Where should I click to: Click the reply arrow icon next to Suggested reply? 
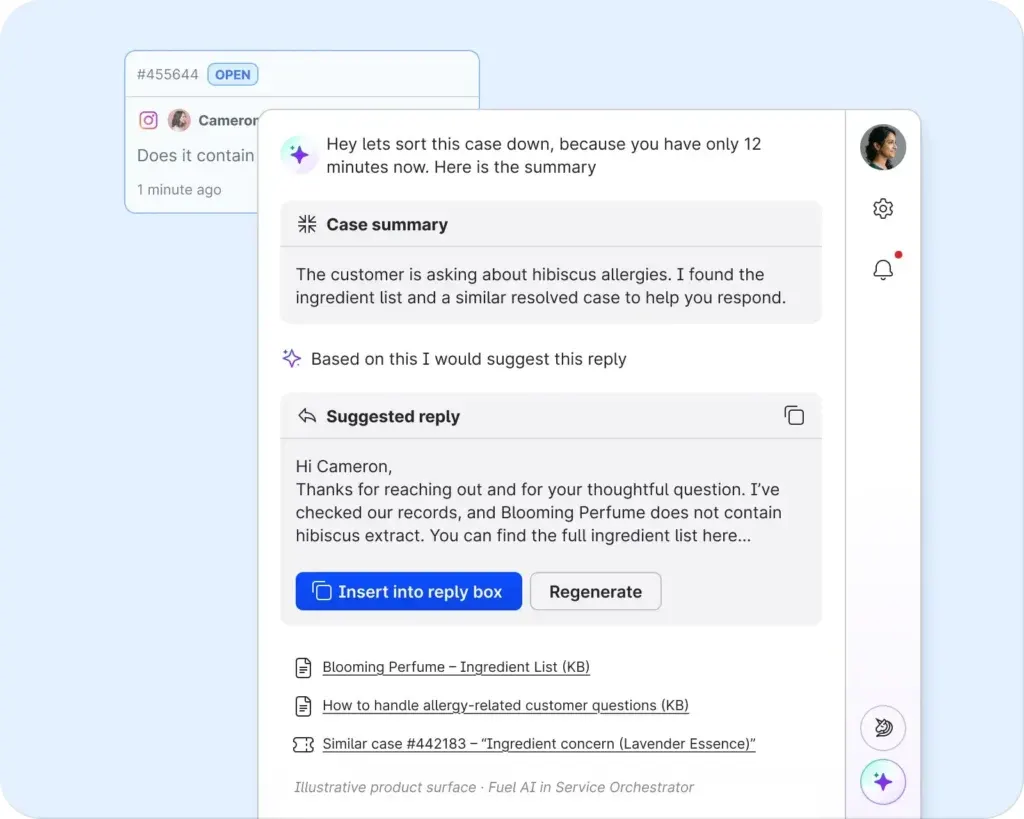click(307, 416)
